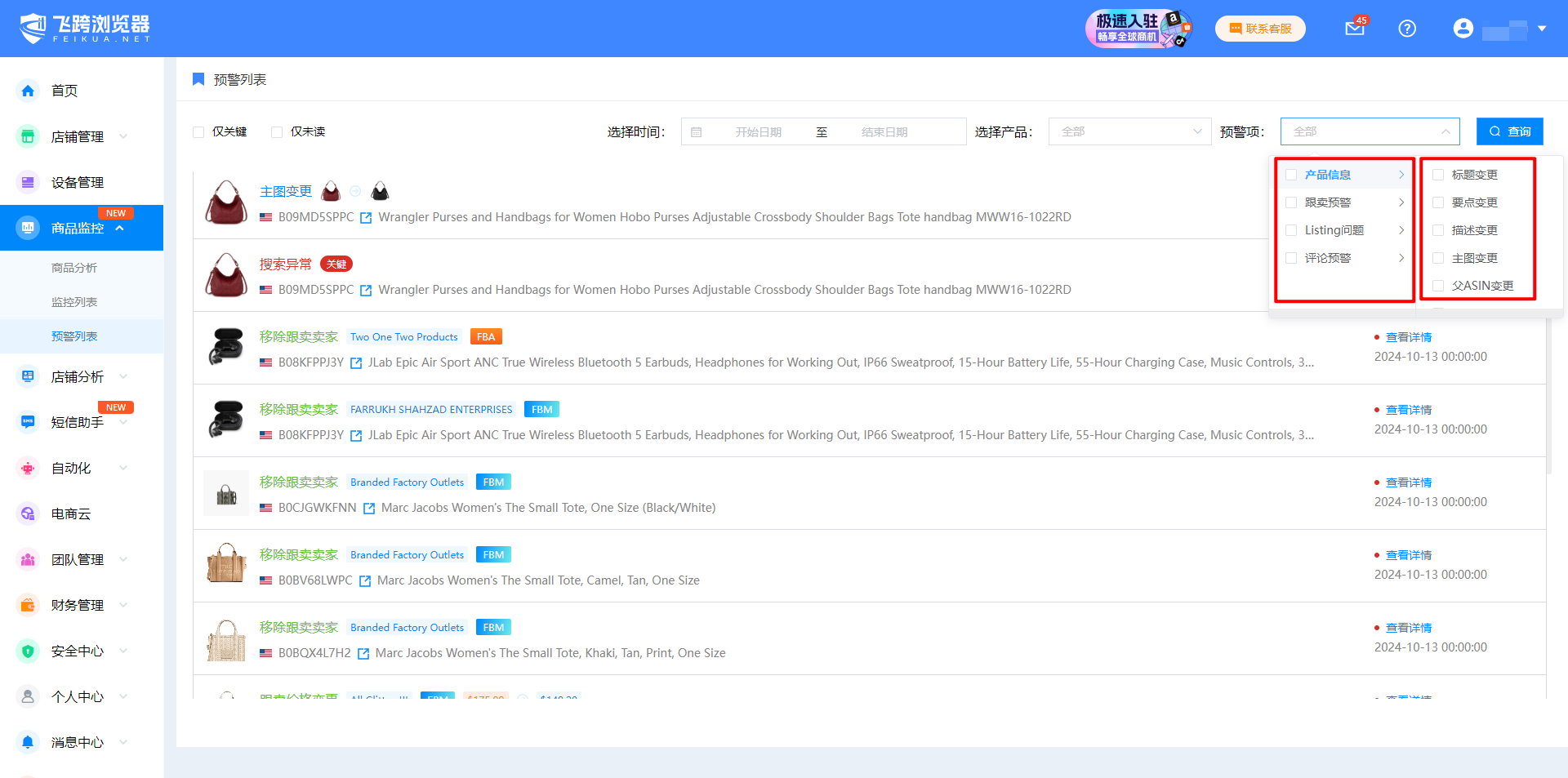This screenshot has width=1568, height=778.
Task: Open external link icon next to B0CJGWKFNN
Action: point(369,509)
